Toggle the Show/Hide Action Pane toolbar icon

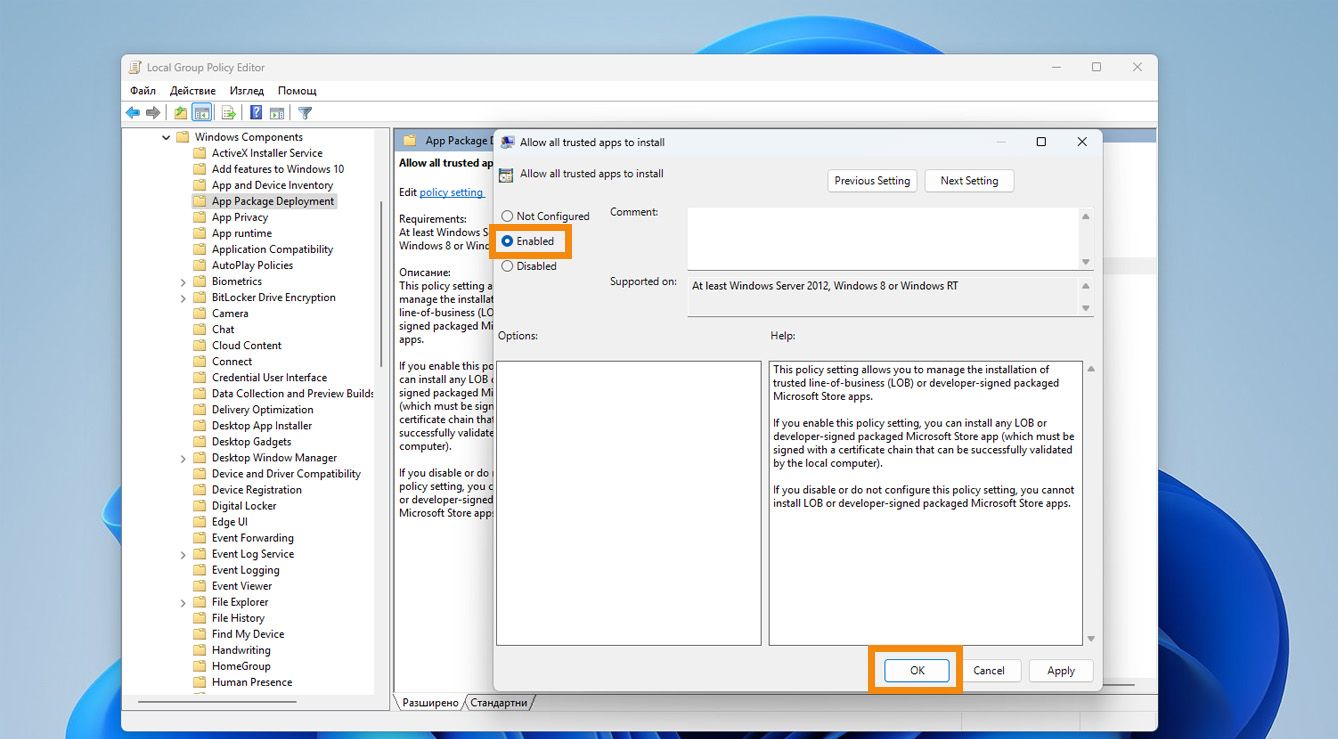pyautogui.click(x=277, y=113)
